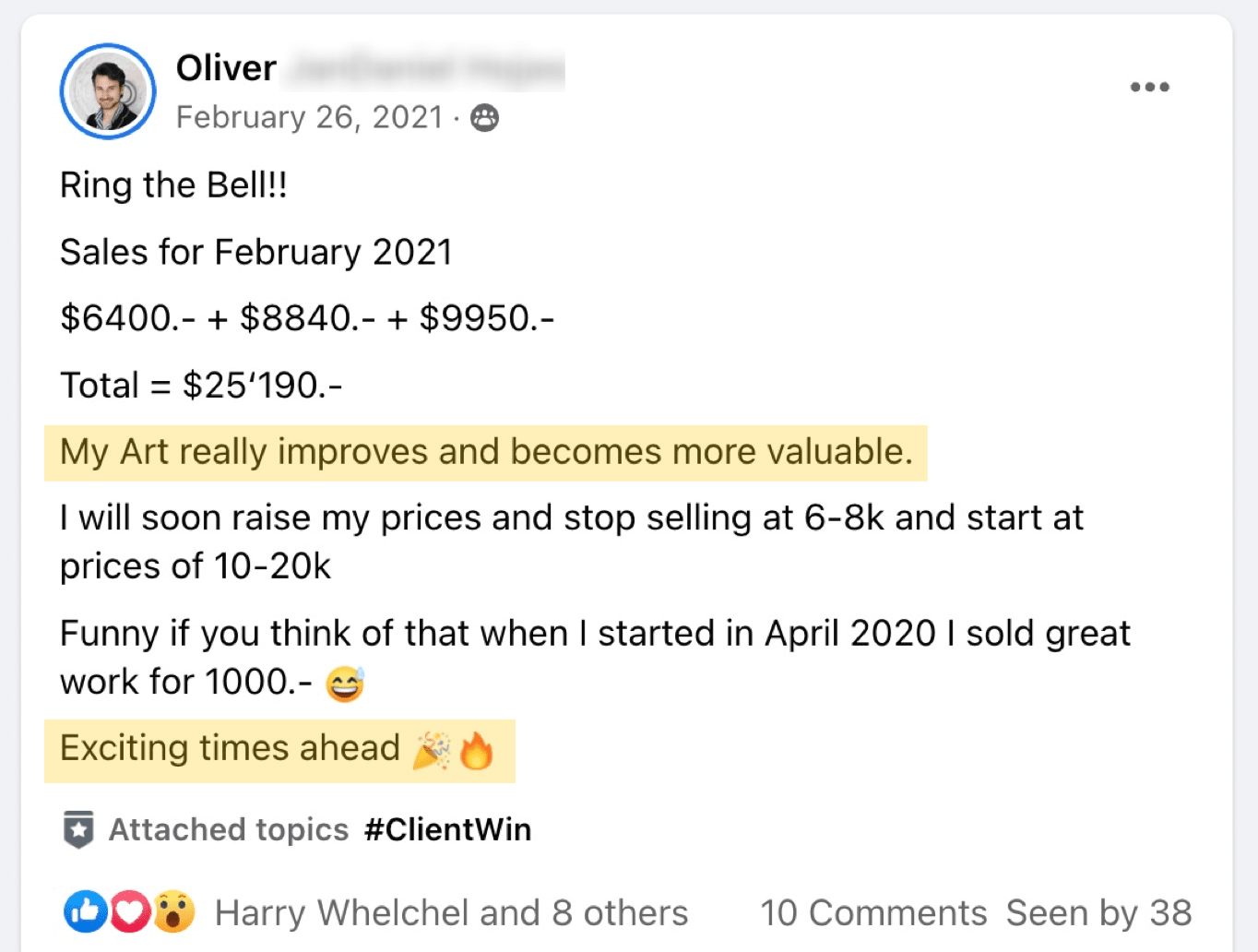View Harry Whelchel and 8 others reactions
The image size is (1258, 952).
451,912
